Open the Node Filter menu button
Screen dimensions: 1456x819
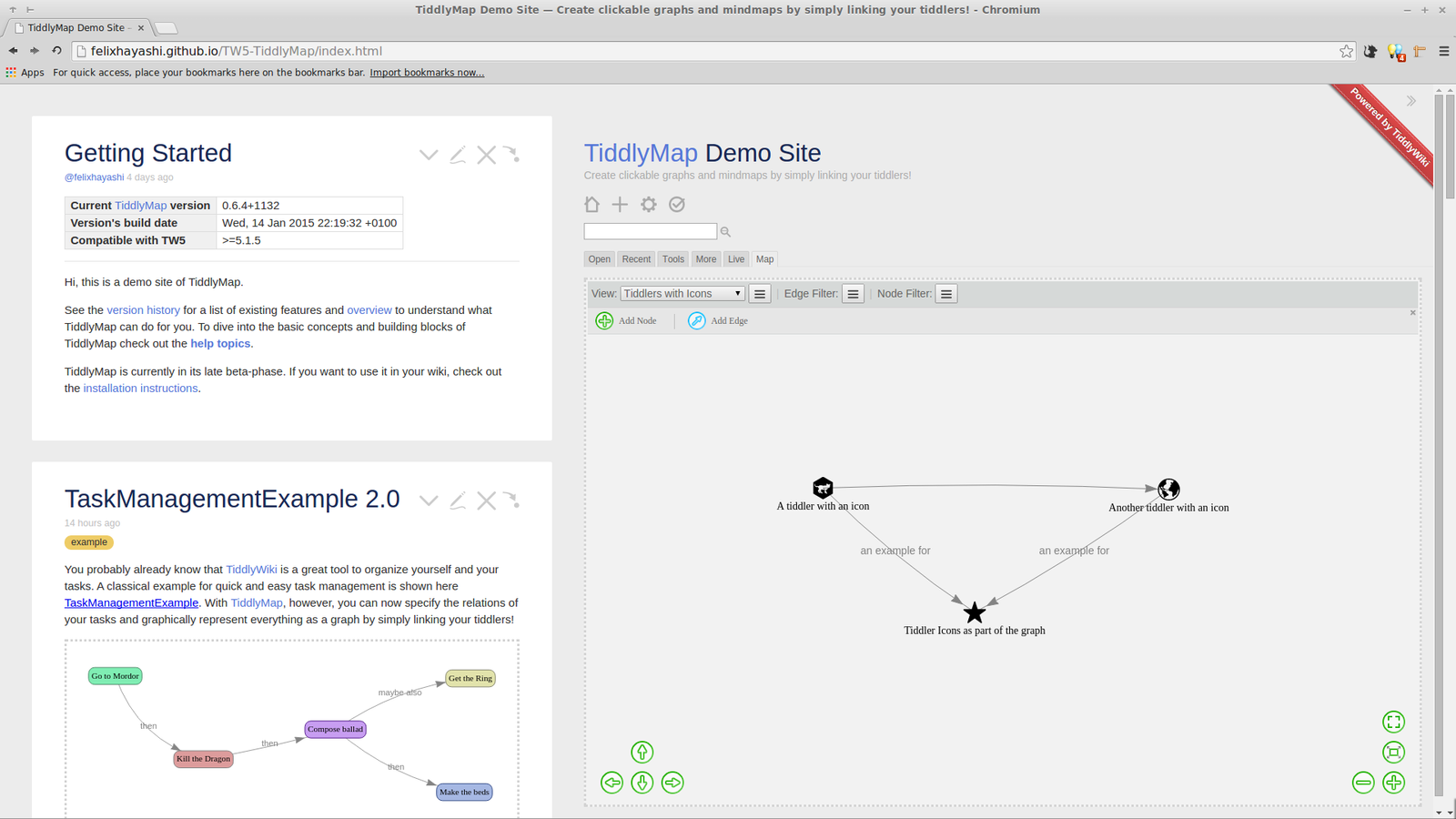(x=946, y=294)
